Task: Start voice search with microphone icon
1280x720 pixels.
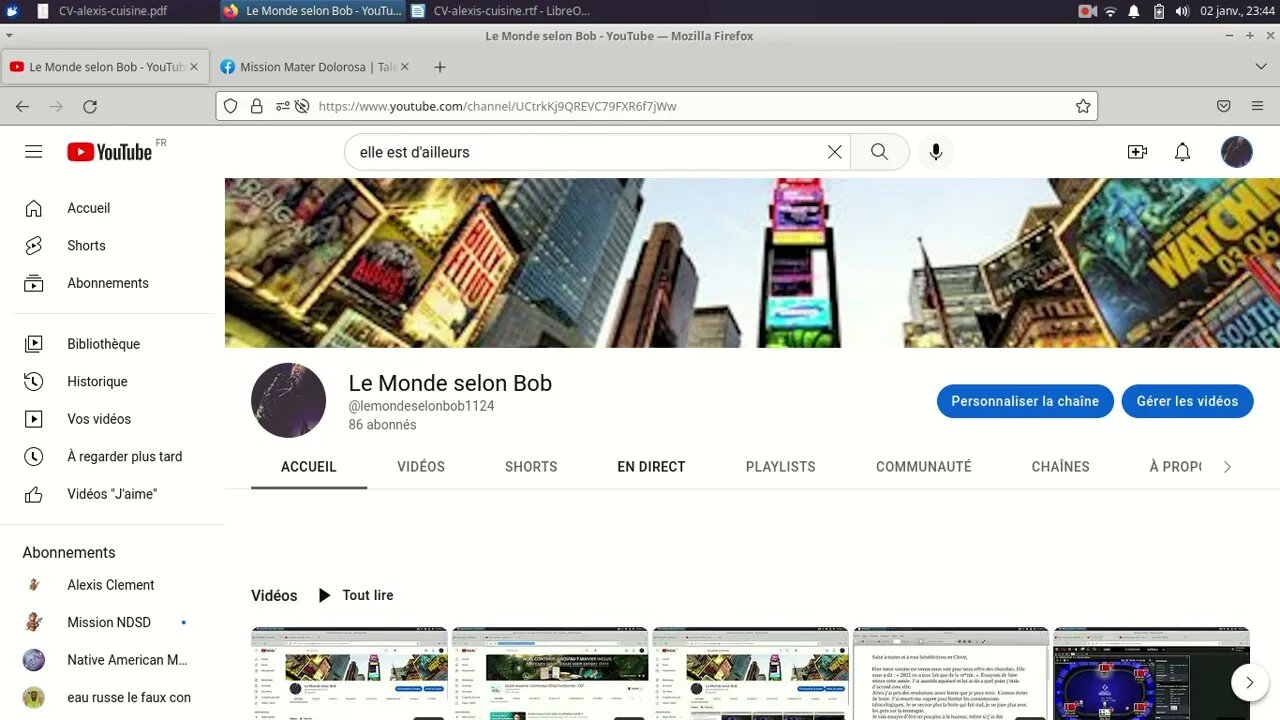Action: (x=936, y=152)
